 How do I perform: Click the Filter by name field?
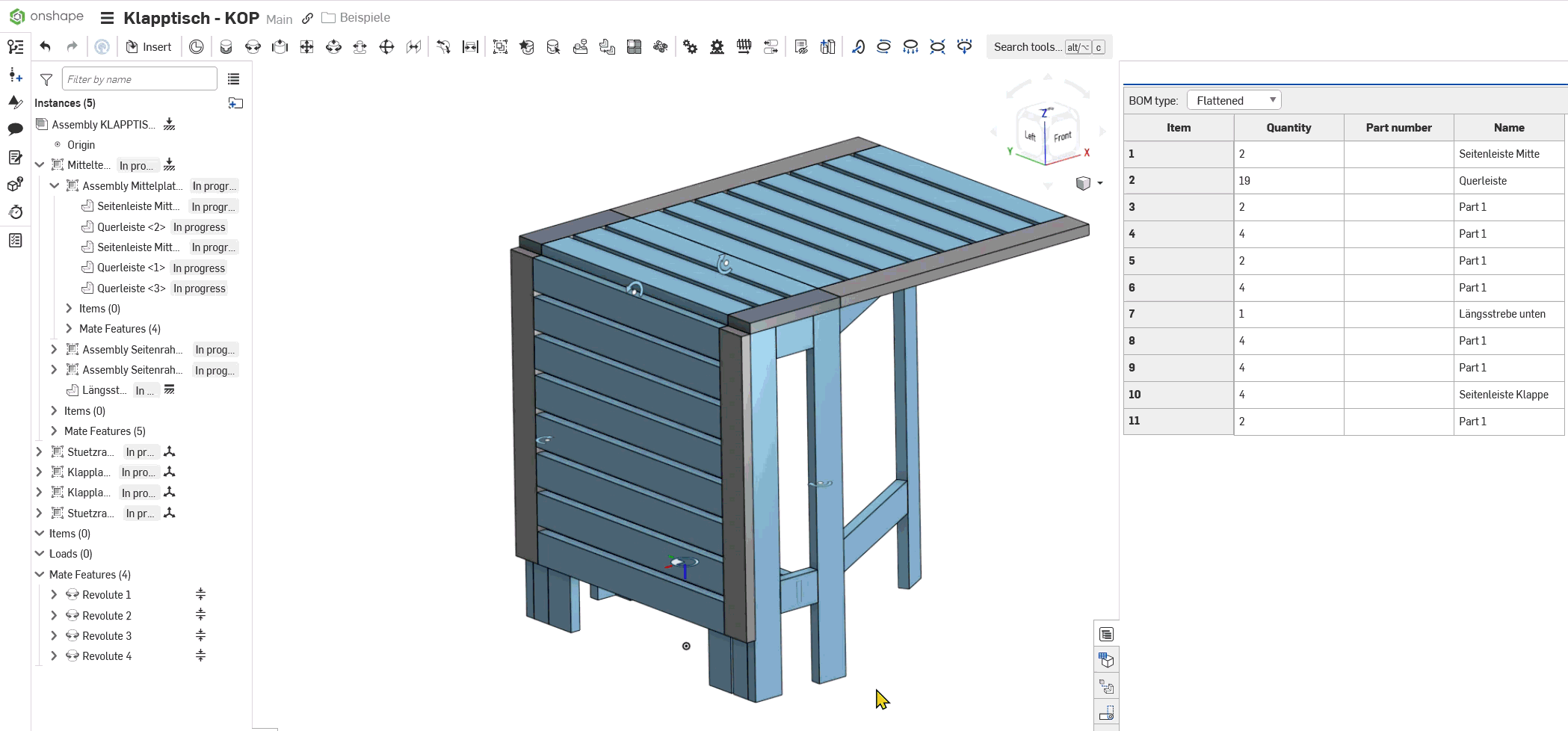[x=139, y=79]
